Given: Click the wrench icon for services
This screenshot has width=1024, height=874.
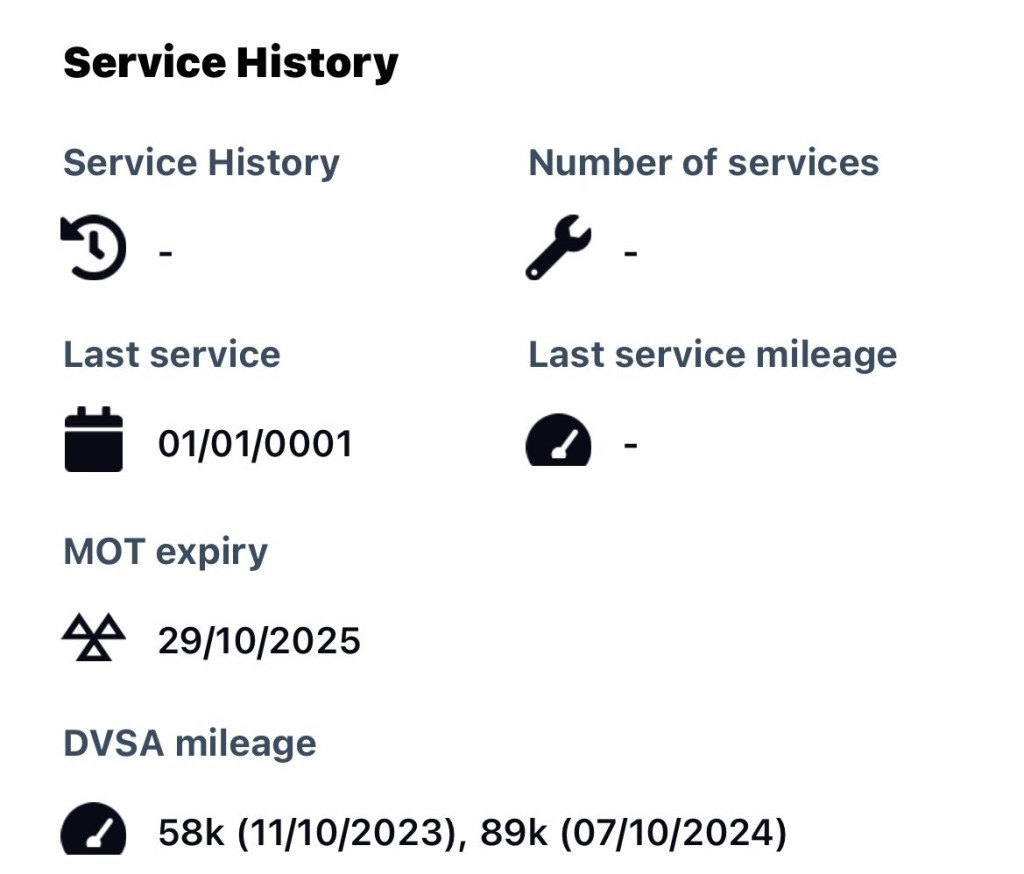Looking at the screenshot, I should click(558, 248).
